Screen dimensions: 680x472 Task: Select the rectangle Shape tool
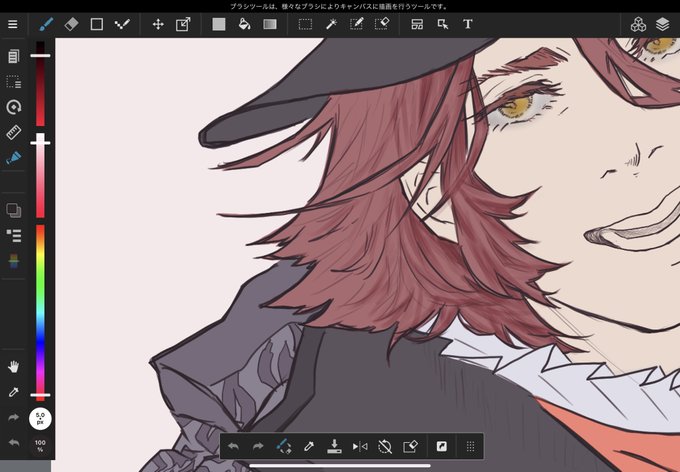pyautogui.click(x=97, y=24)
